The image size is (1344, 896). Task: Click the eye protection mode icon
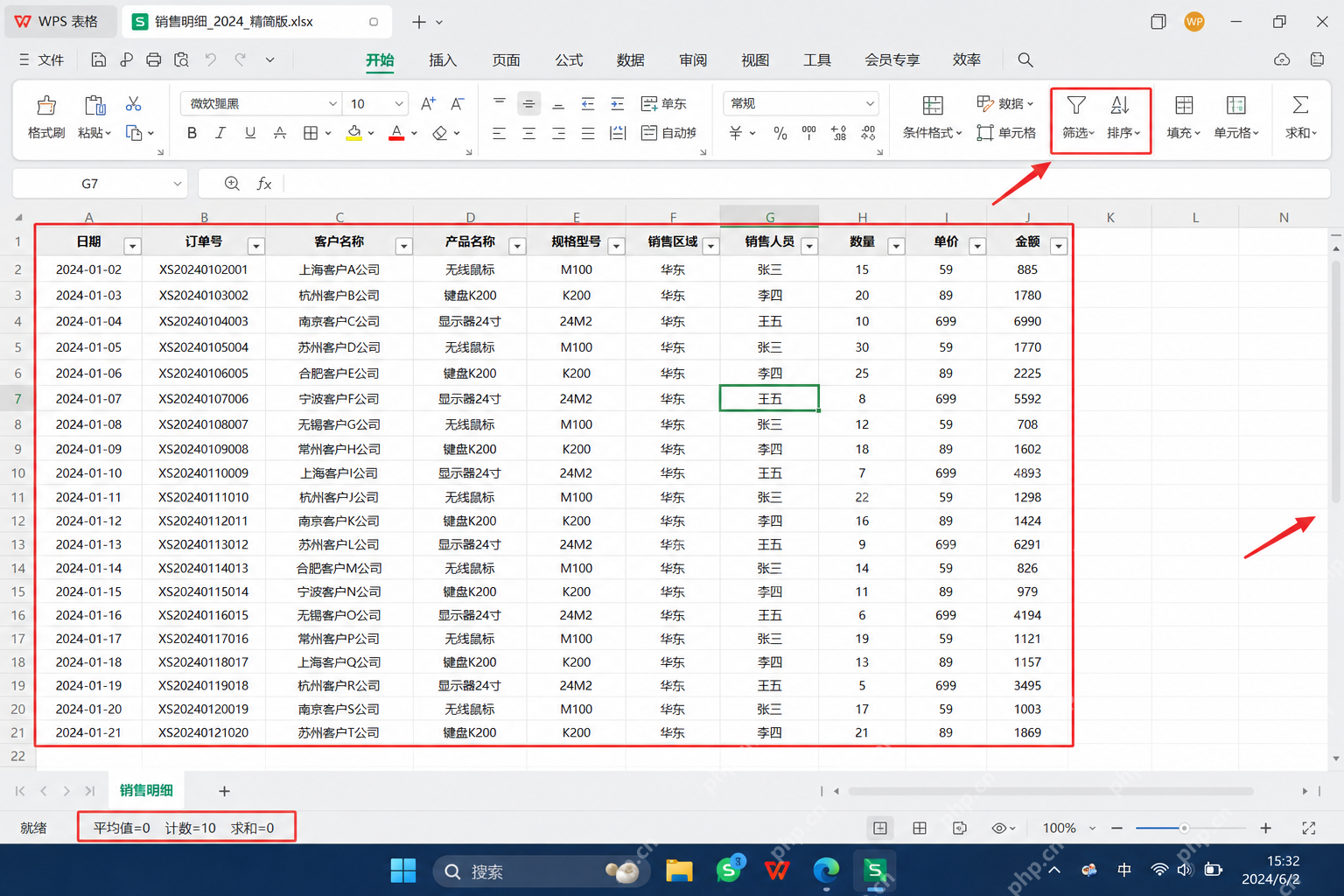pos(999,828)
